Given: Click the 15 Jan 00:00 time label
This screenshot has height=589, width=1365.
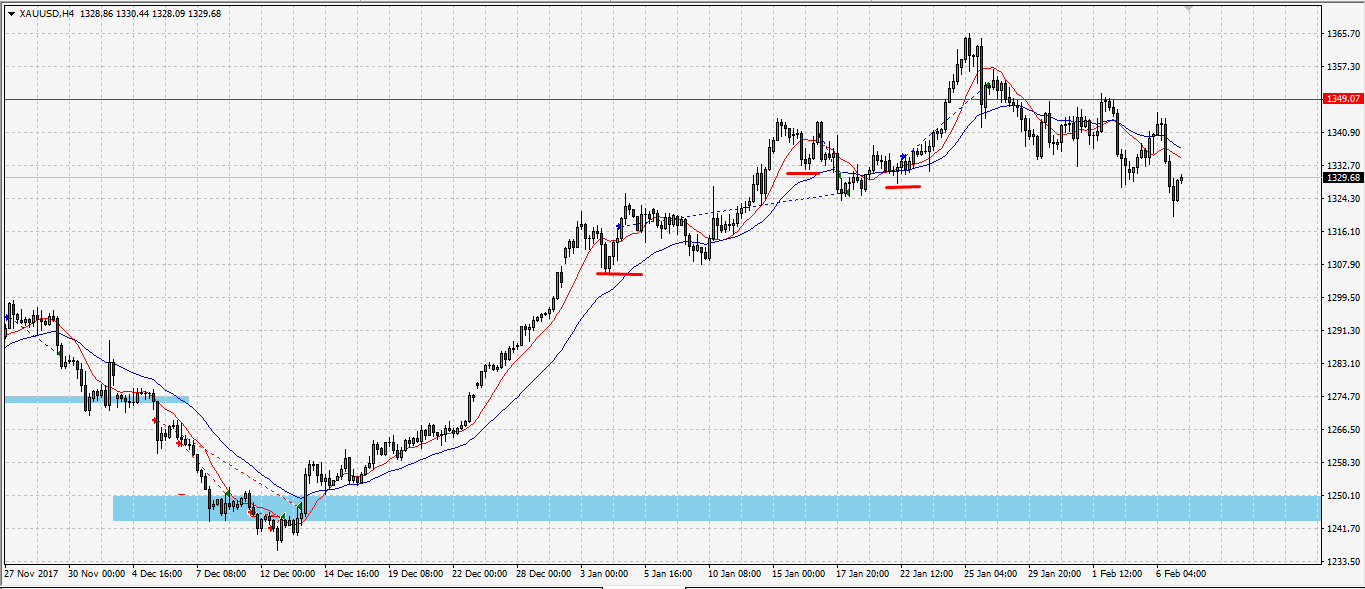Looking at the screenshot, I should (800, 574).
